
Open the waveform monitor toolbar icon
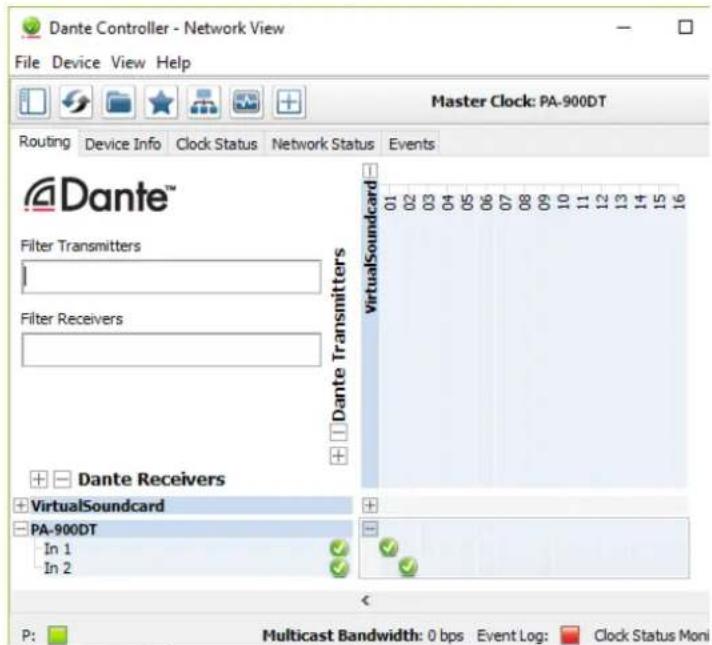click(x=246, y=101)
